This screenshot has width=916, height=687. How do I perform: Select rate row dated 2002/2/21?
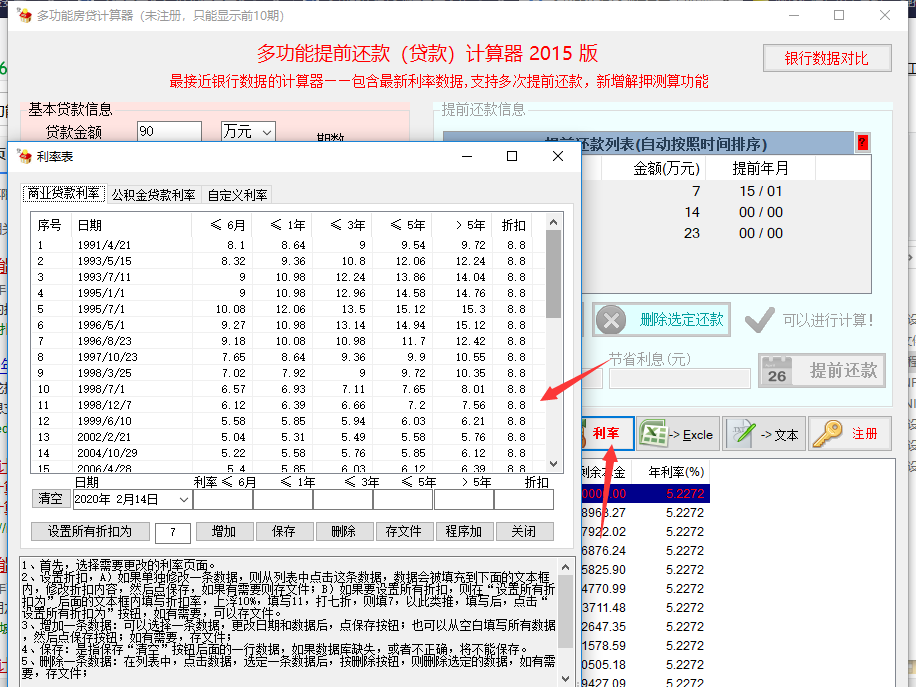click(x=288, y=437)
